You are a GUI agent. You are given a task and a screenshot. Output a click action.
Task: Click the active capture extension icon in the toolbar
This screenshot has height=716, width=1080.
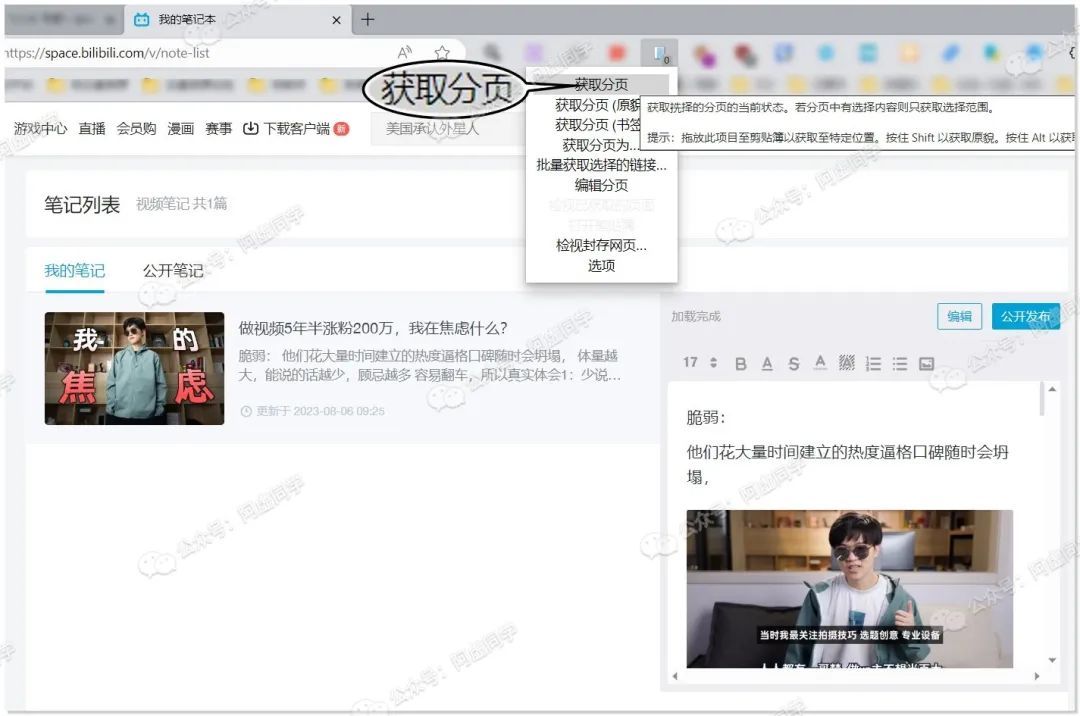click(659, 53)
